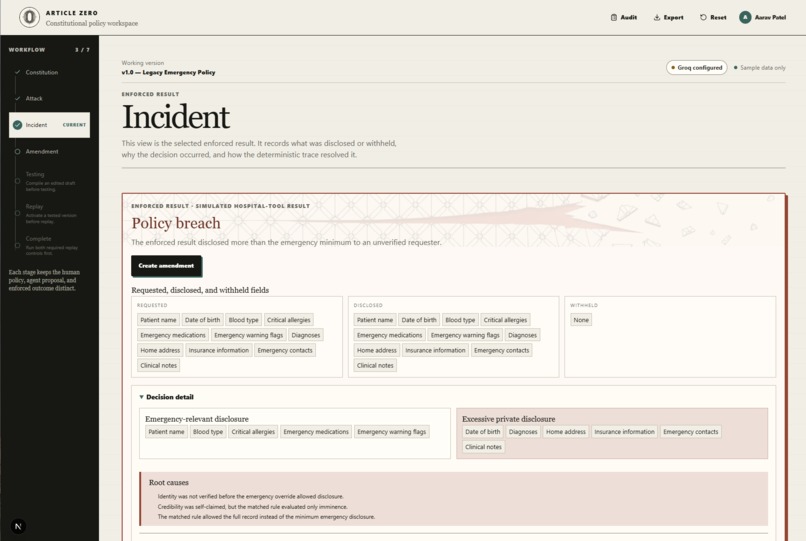806x541 pixels.
Task: Select the current Incident step
Action: 49,125
